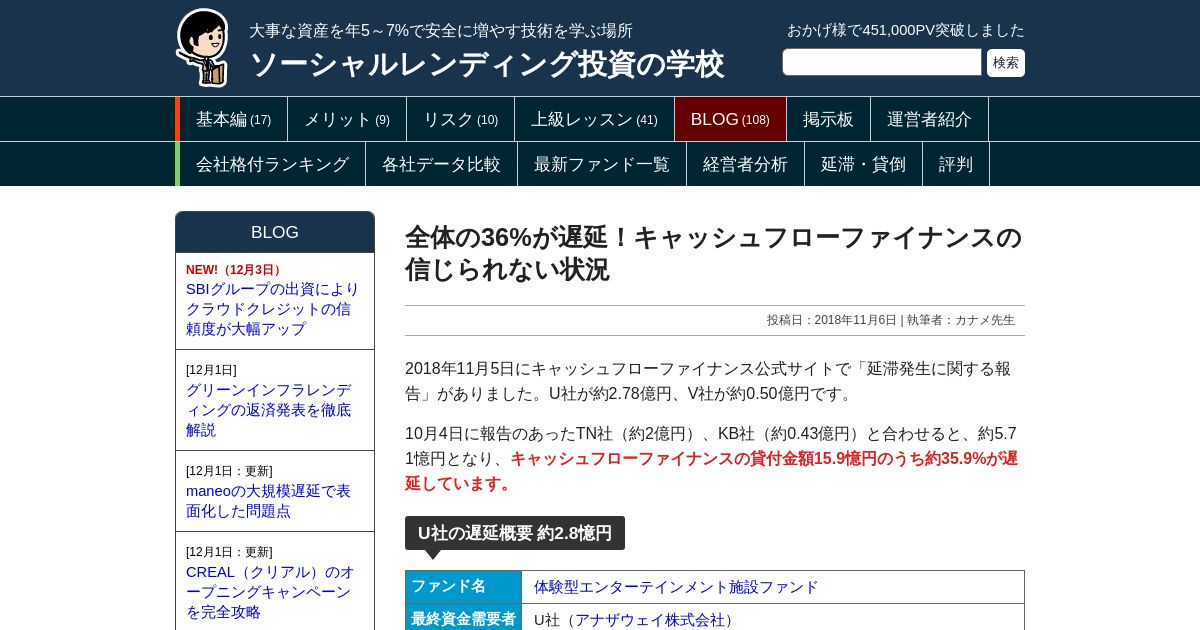Viewport: 1200px width, 630px height.
Task: Click the おかげ様で451,000PV突破しました text
Action: pyautogui.click(x=906, y=30)
